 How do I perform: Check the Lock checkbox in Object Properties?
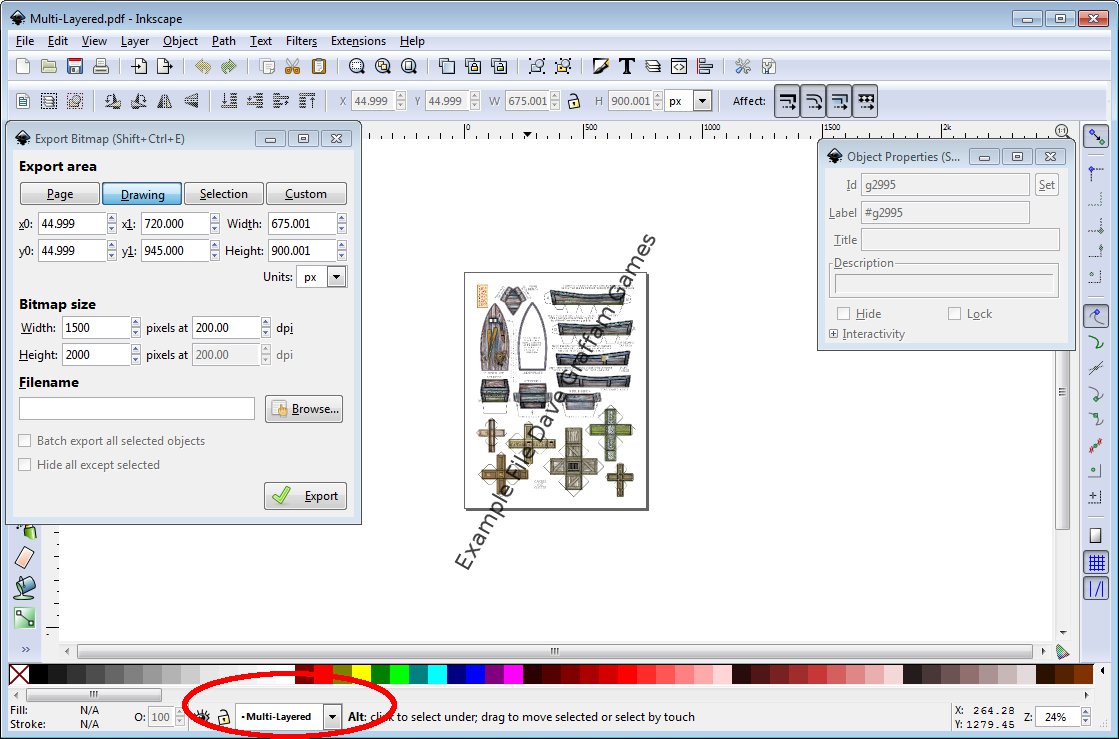(x=954, y=314)
